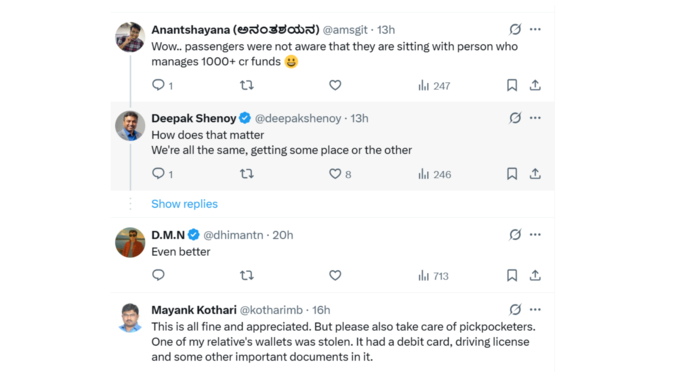Open @deepakshenoy profile handle
This screenshot has height=383, width=680.
pos(298,118)
